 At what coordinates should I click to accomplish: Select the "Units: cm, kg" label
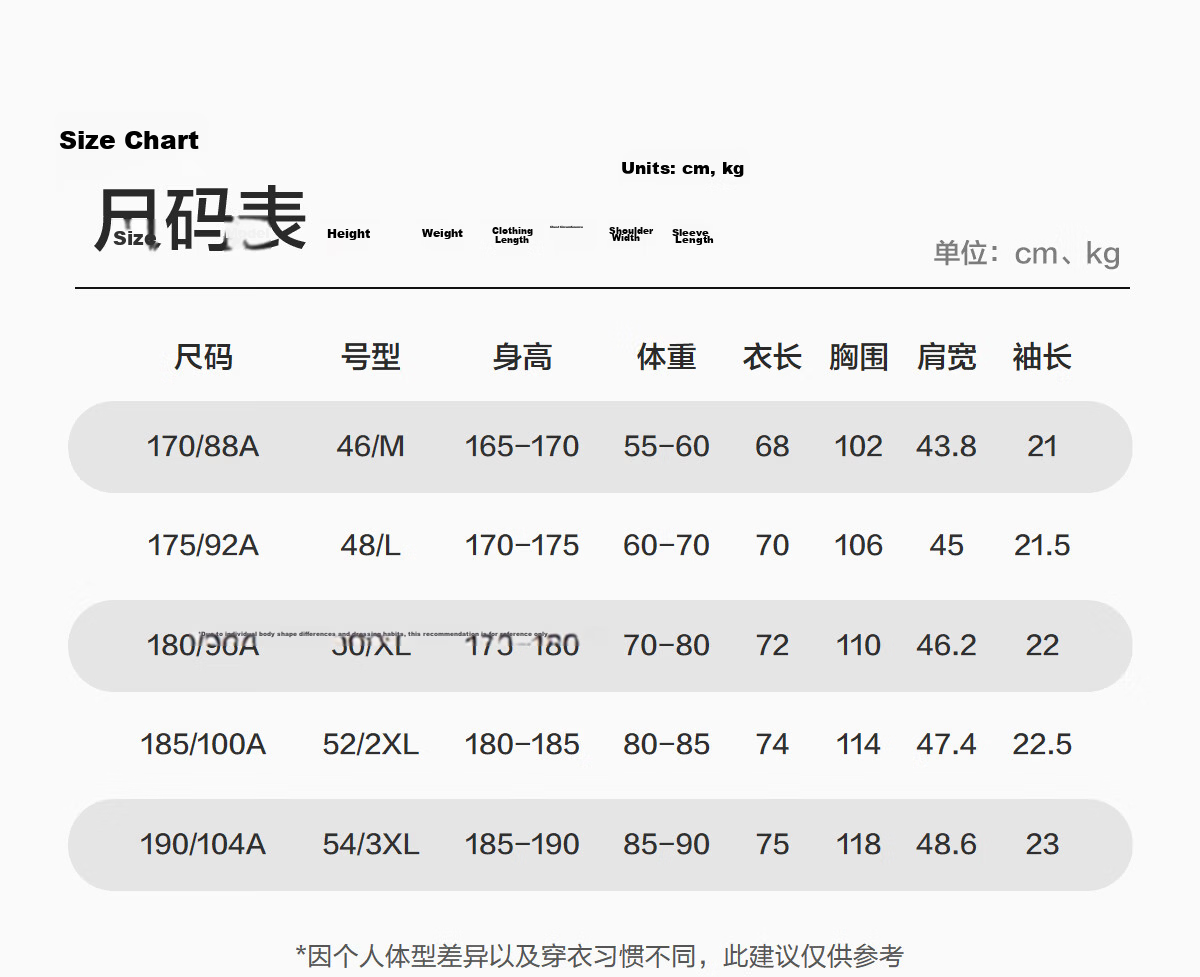click(682, 168)
